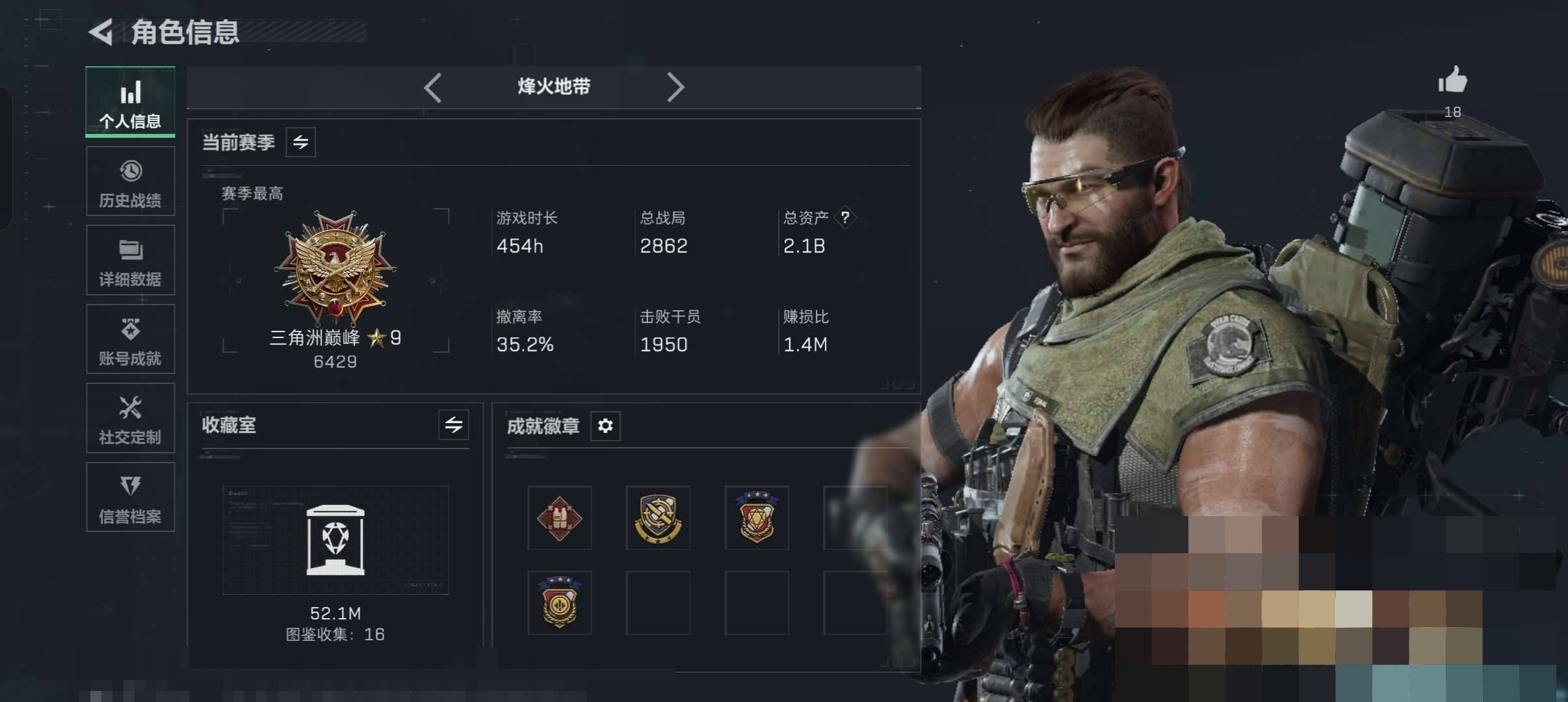This screenshot has height=702, width=1568.
Task: Toggle the 收藏室 swap icon
Action: (x=453, y=425)
